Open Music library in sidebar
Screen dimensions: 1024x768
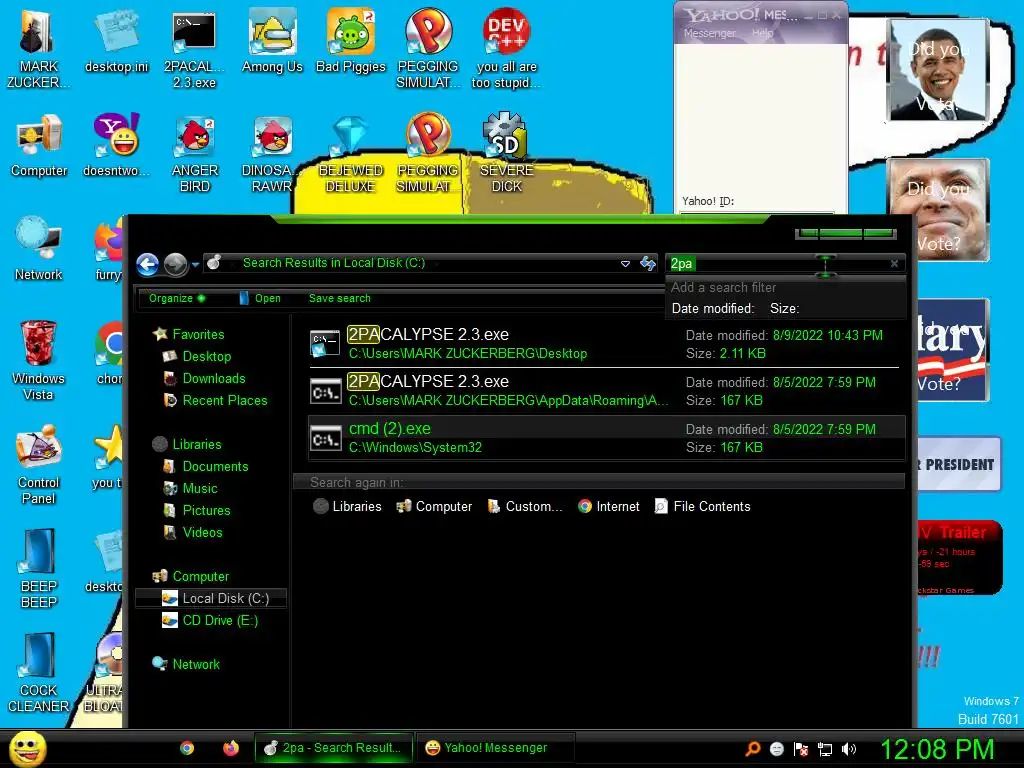click(x=190, y=488)
